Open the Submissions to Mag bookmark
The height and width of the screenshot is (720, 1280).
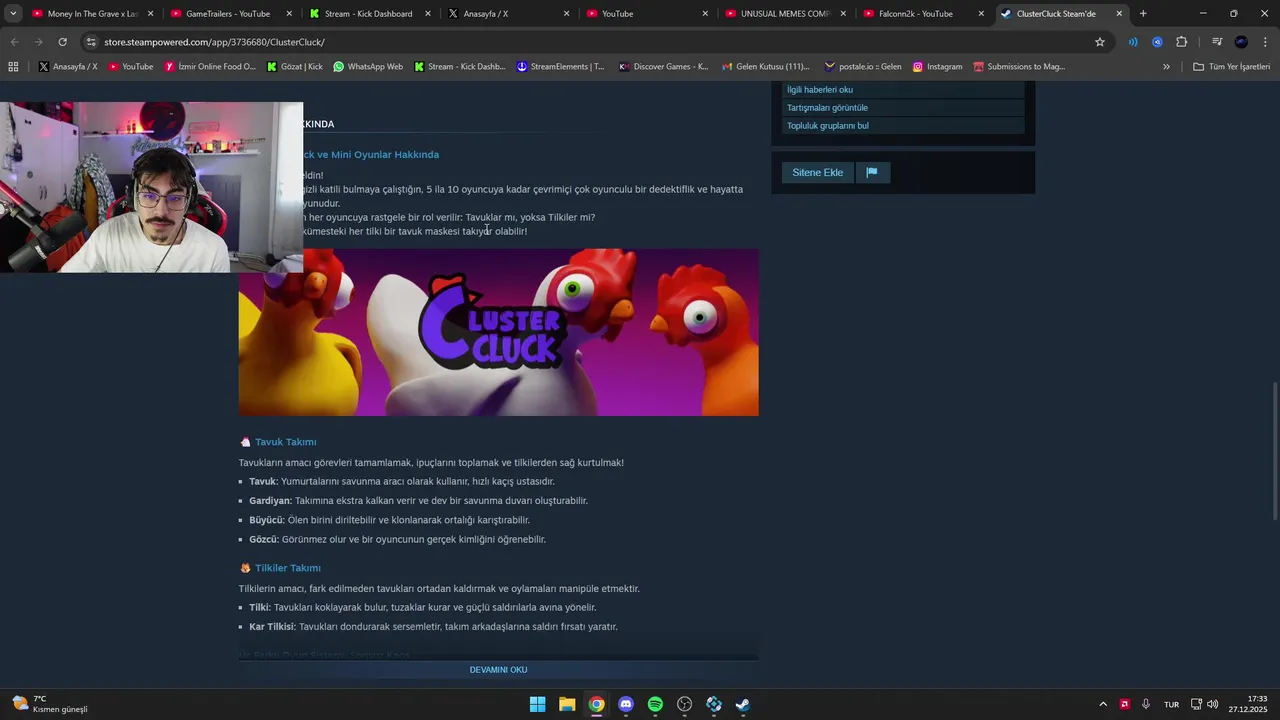tap(1018, 67)
